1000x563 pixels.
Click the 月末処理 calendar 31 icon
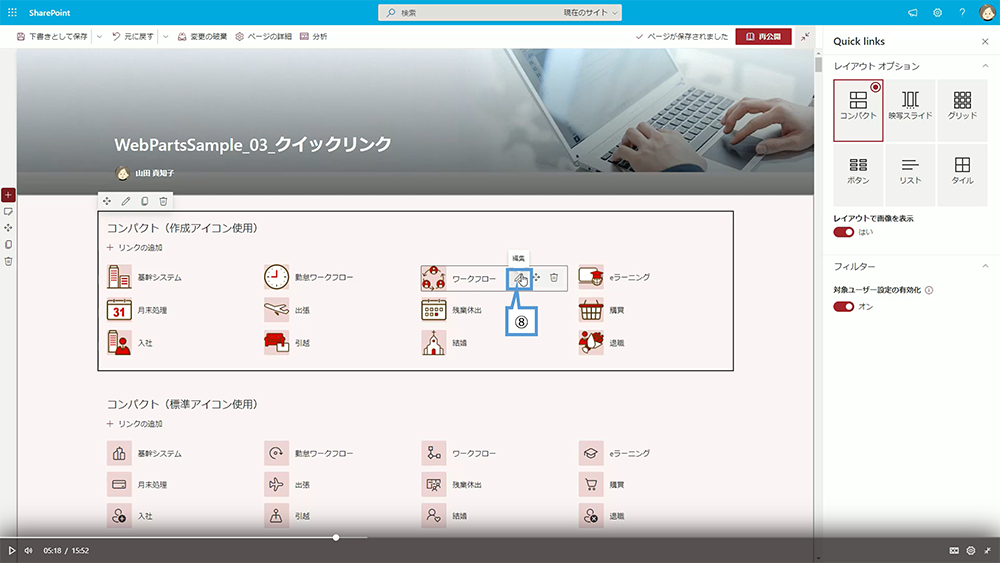click(119, 310)
